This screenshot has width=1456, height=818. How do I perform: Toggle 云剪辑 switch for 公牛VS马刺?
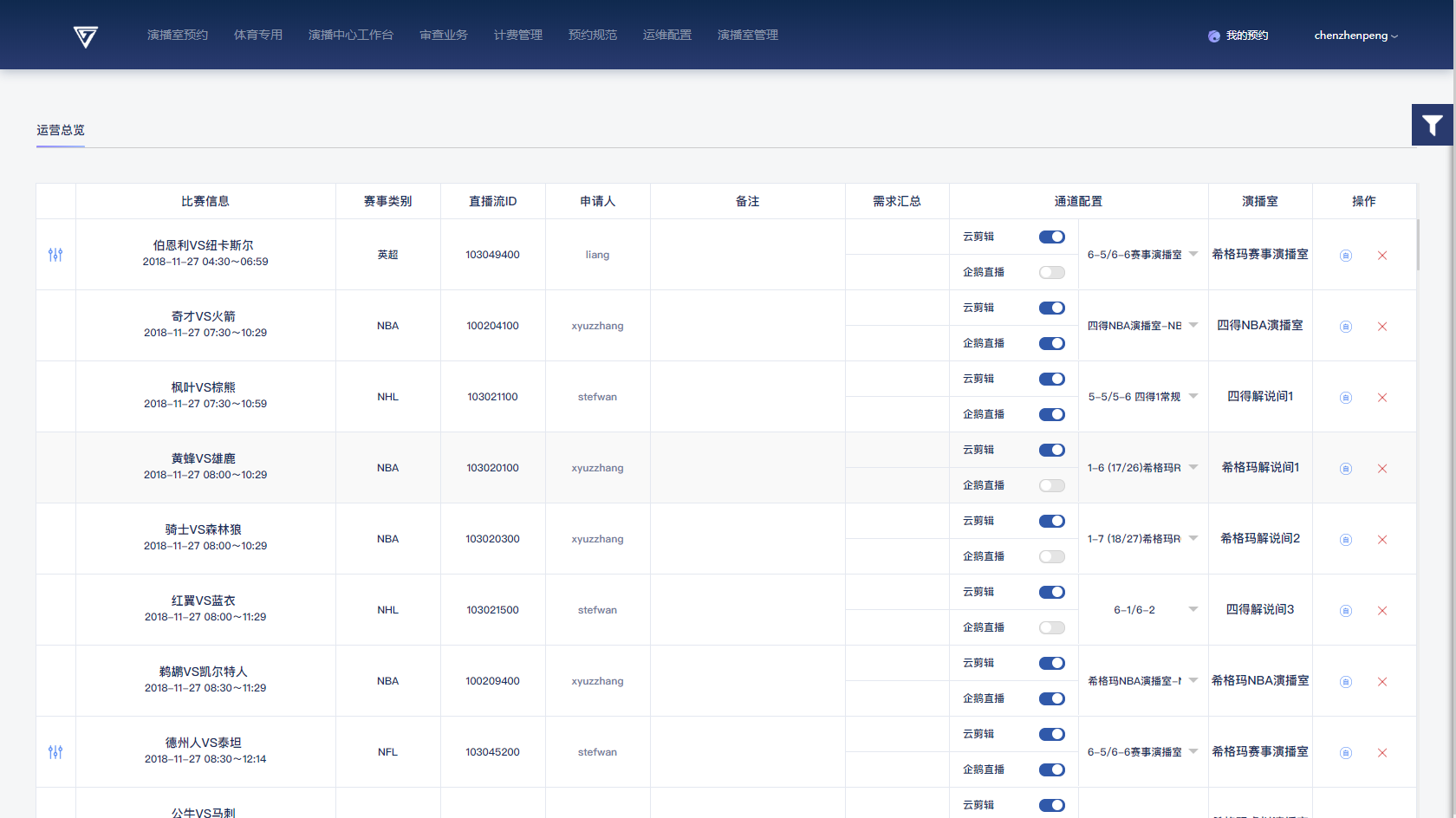click(1052, 805)
